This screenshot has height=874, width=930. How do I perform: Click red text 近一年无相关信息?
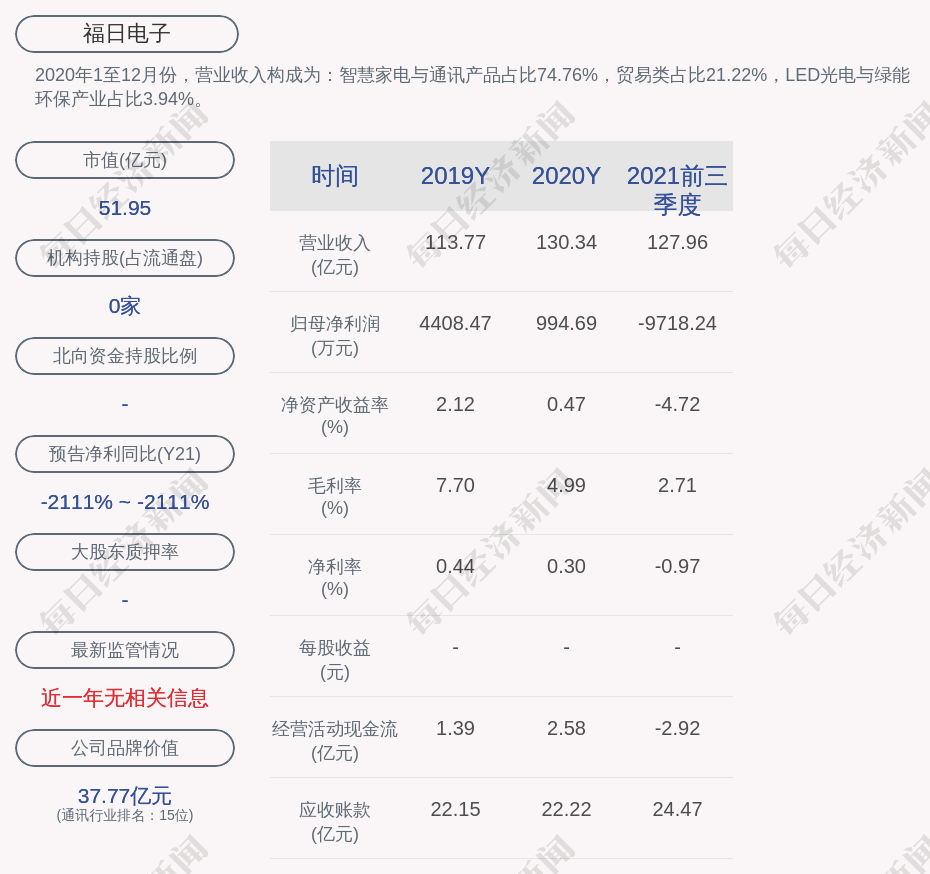pyautogui.click(x=125, y=698)
